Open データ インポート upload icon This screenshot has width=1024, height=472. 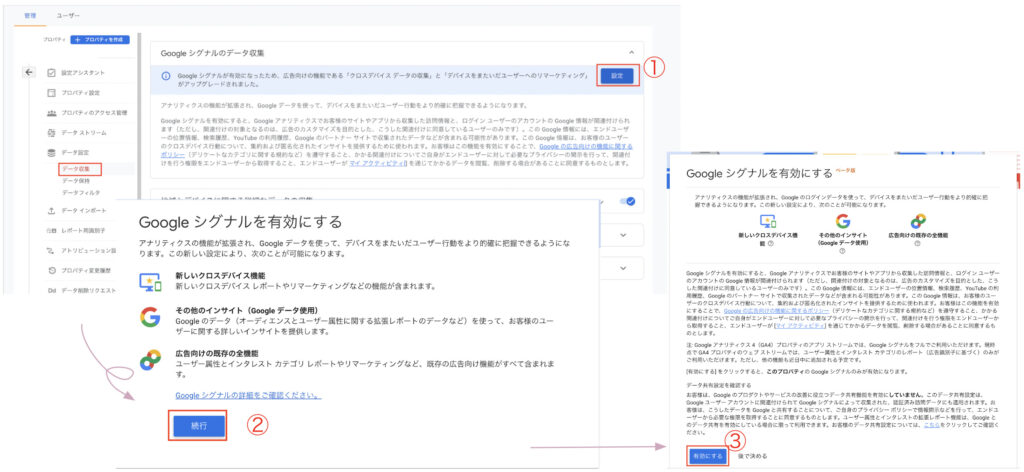pos(51,210)
